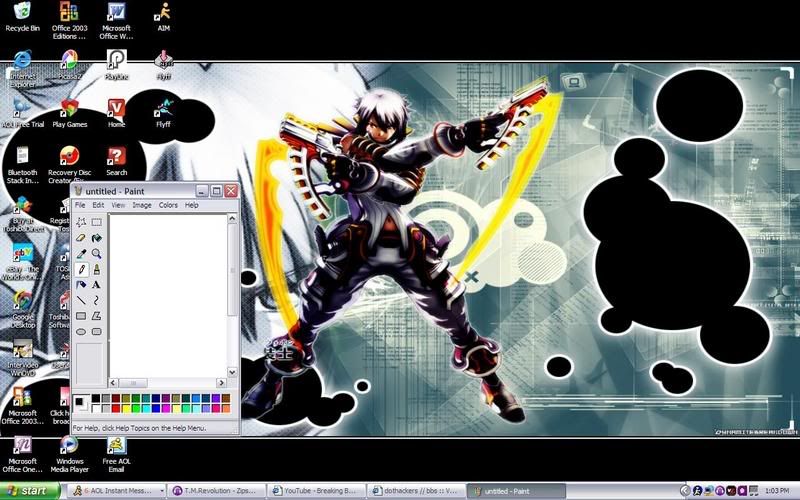Click the Windows Media Player desktop shortcut
Viewport: 800px width, 500px height.
coord(70,451)
